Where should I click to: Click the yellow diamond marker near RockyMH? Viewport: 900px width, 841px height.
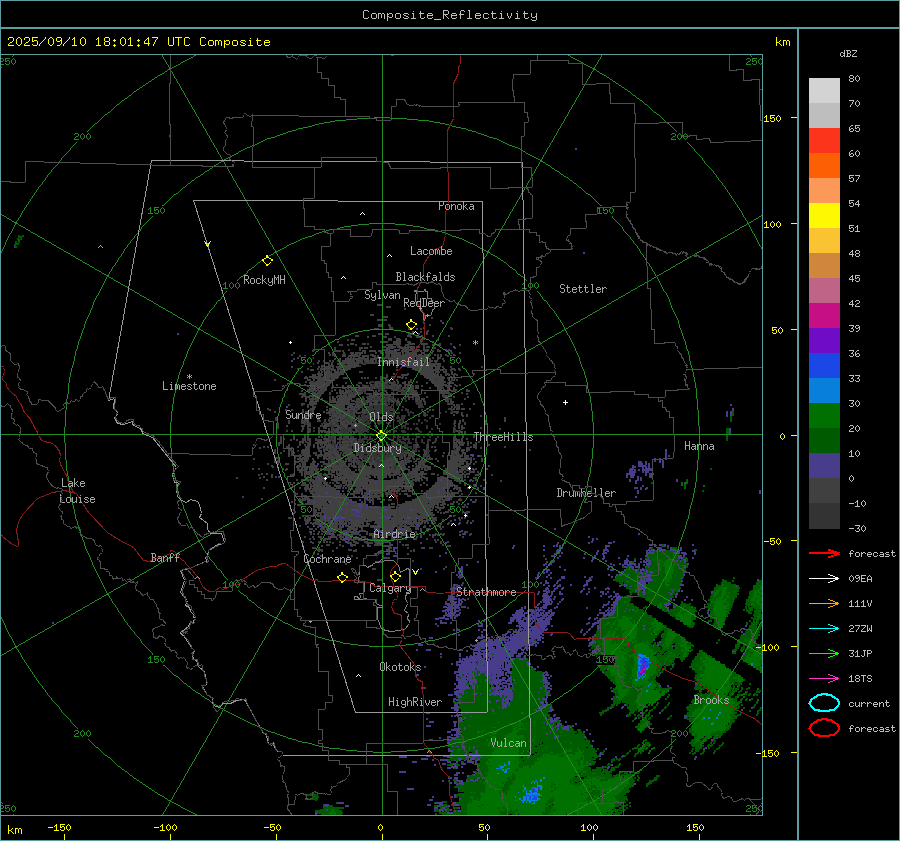coord(267,261)
